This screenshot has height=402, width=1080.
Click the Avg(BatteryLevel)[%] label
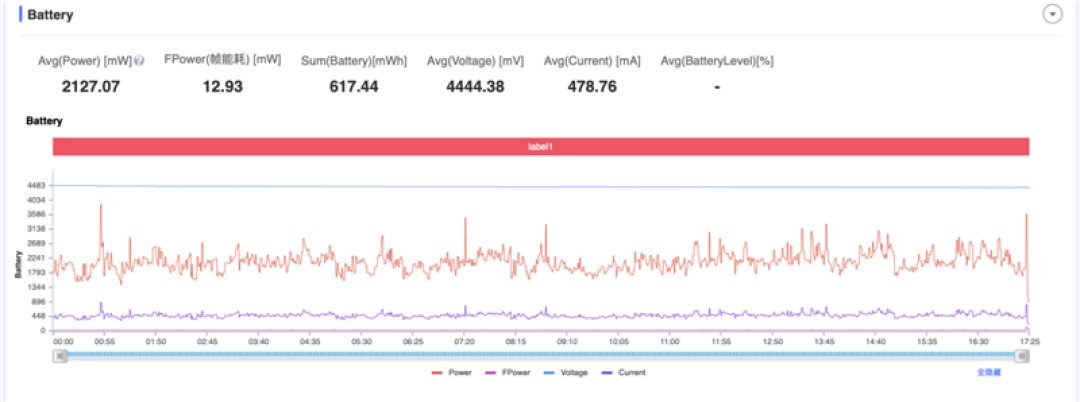click(717, 61)
